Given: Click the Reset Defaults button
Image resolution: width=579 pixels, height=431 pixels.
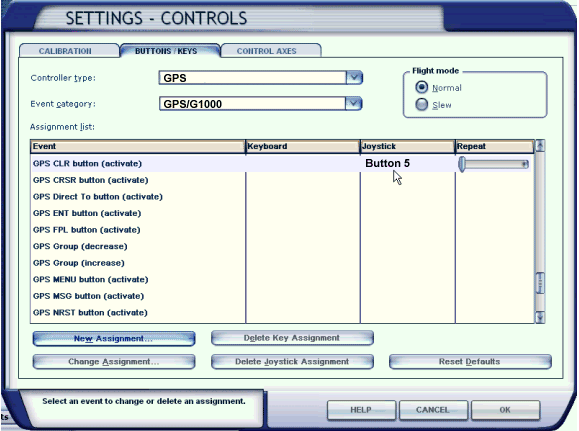Looking at the screenshot, I should [470, 362].
